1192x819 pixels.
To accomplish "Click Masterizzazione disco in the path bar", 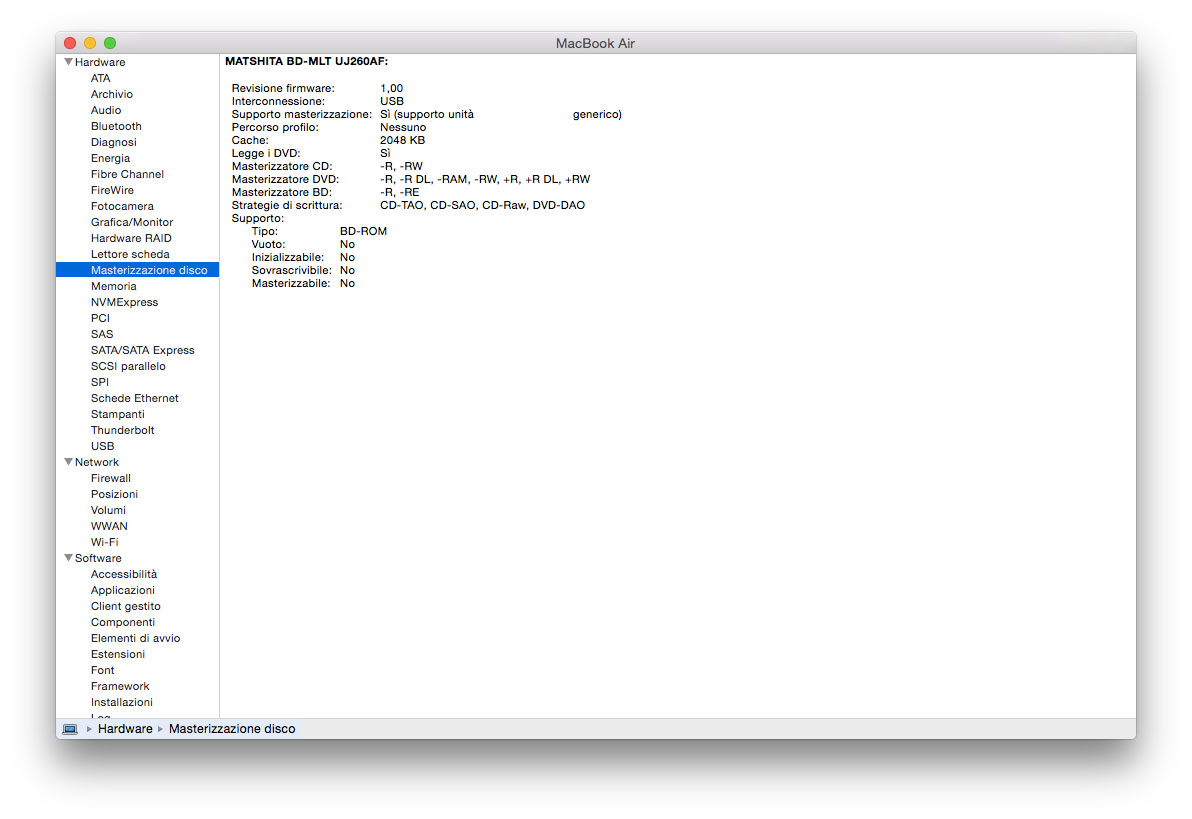I will pyautogui.click(x=232, y=729).
